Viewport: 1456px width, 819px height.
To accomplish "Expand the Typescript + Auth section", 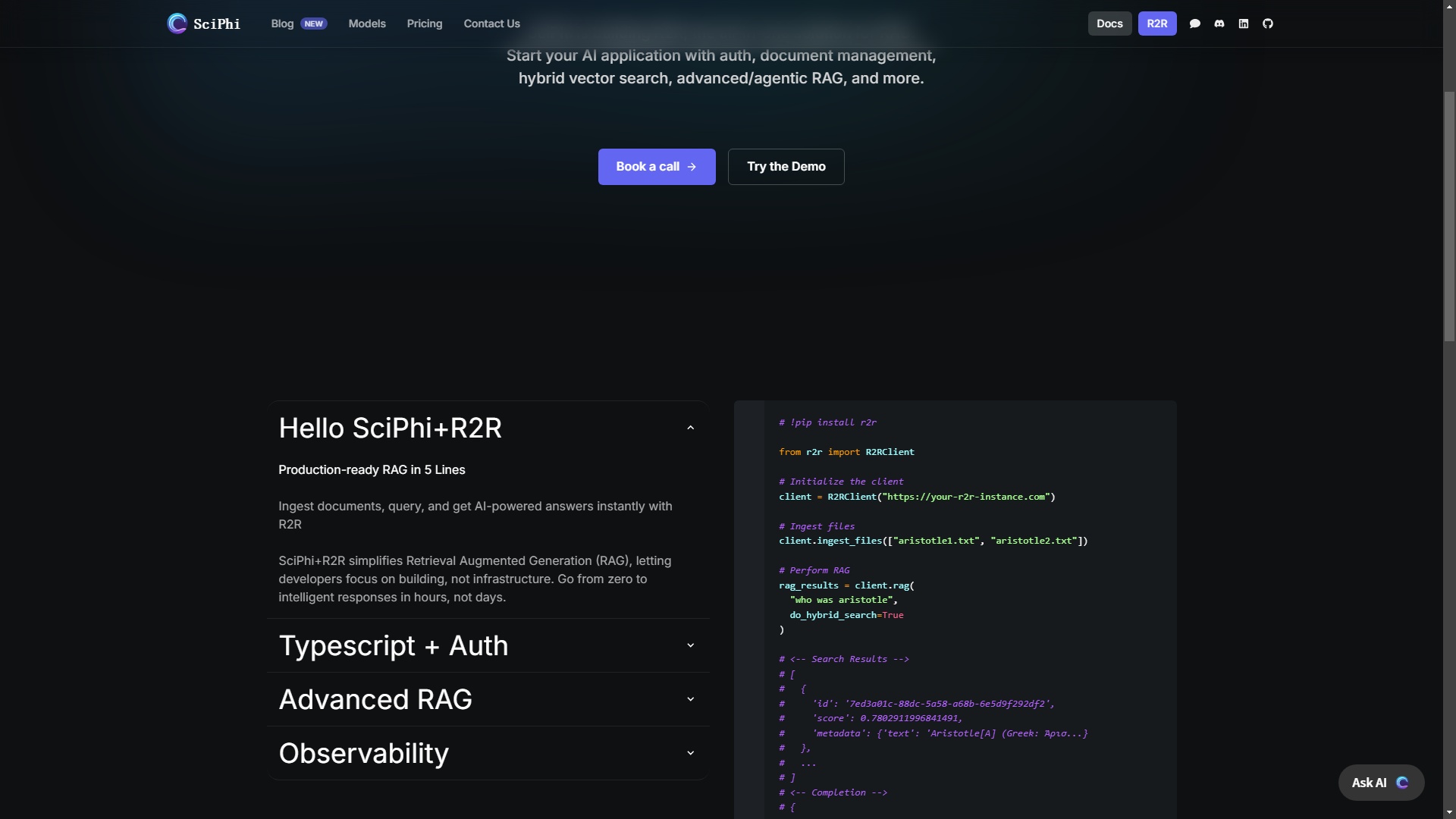I will pyautogui.click(x=690, y=645).
